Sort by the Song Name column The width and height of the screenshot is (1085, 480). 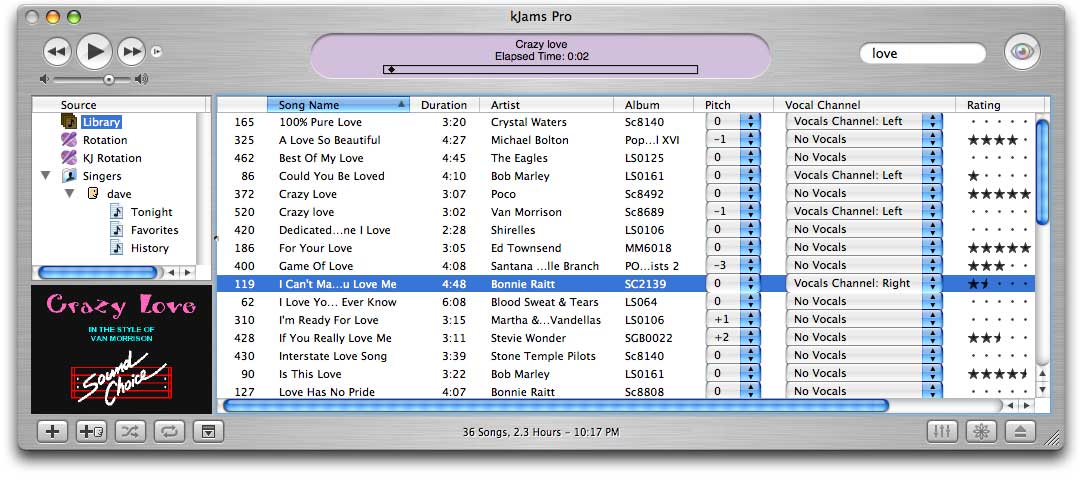tap(338, 104)
